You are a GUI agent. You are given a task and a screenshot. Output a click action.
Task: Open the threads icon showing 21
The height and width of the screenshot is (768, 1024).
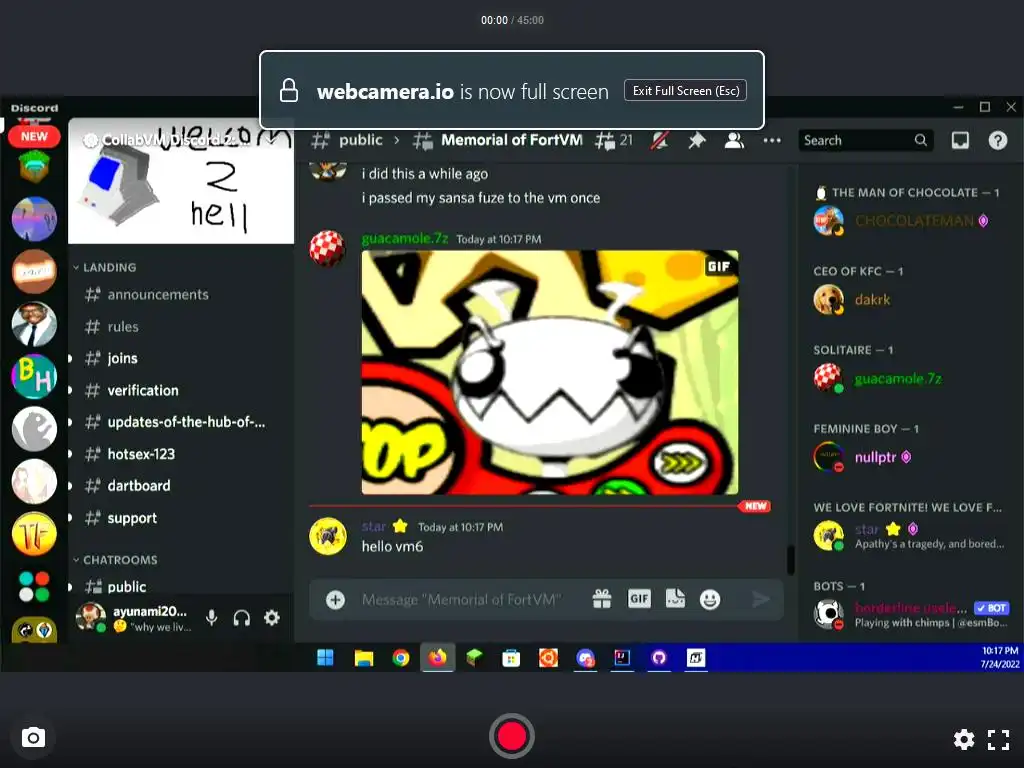(614, 140)
